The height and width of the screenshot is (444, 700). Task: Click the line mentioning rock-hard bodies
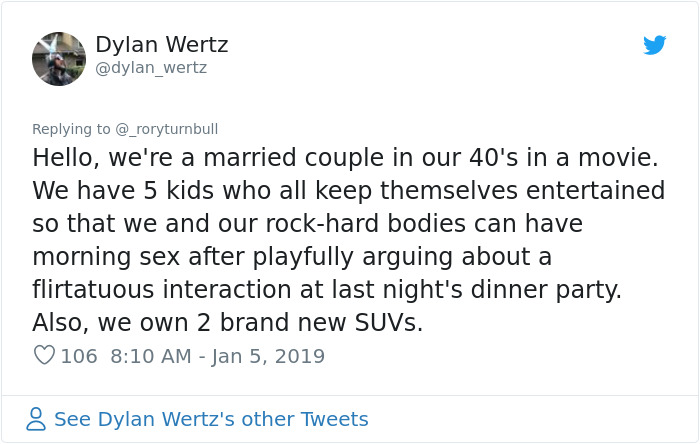coord(308,224)
